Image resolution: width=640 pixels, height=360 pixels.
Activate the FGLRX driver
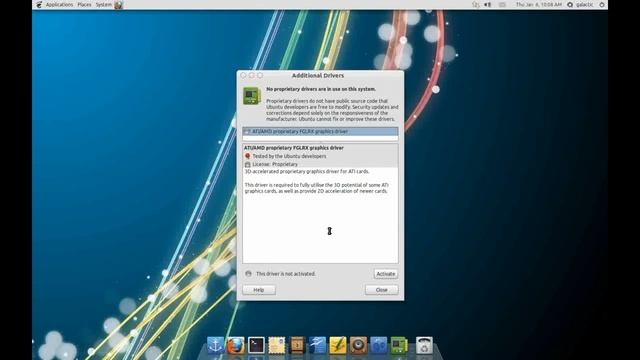click(x=386, y=274)
